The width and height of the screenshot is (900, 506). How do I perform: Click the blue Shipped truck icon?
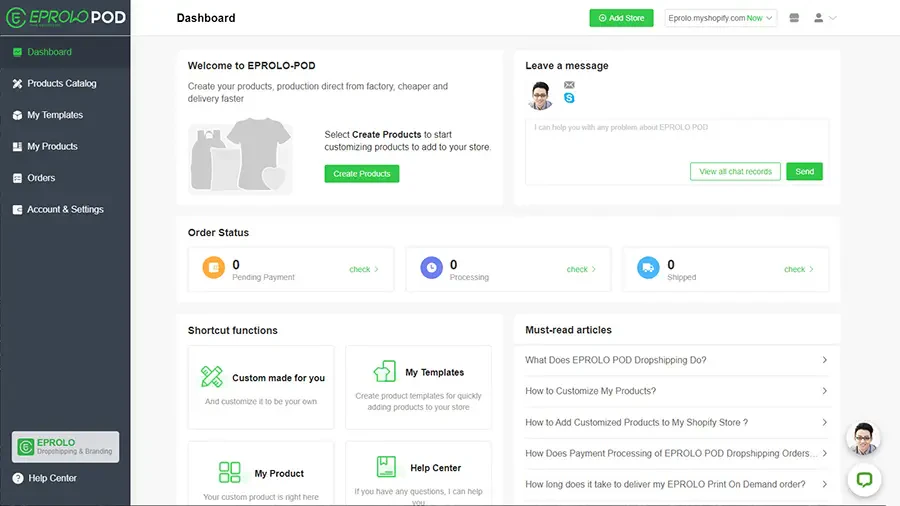tap(648, 267)
